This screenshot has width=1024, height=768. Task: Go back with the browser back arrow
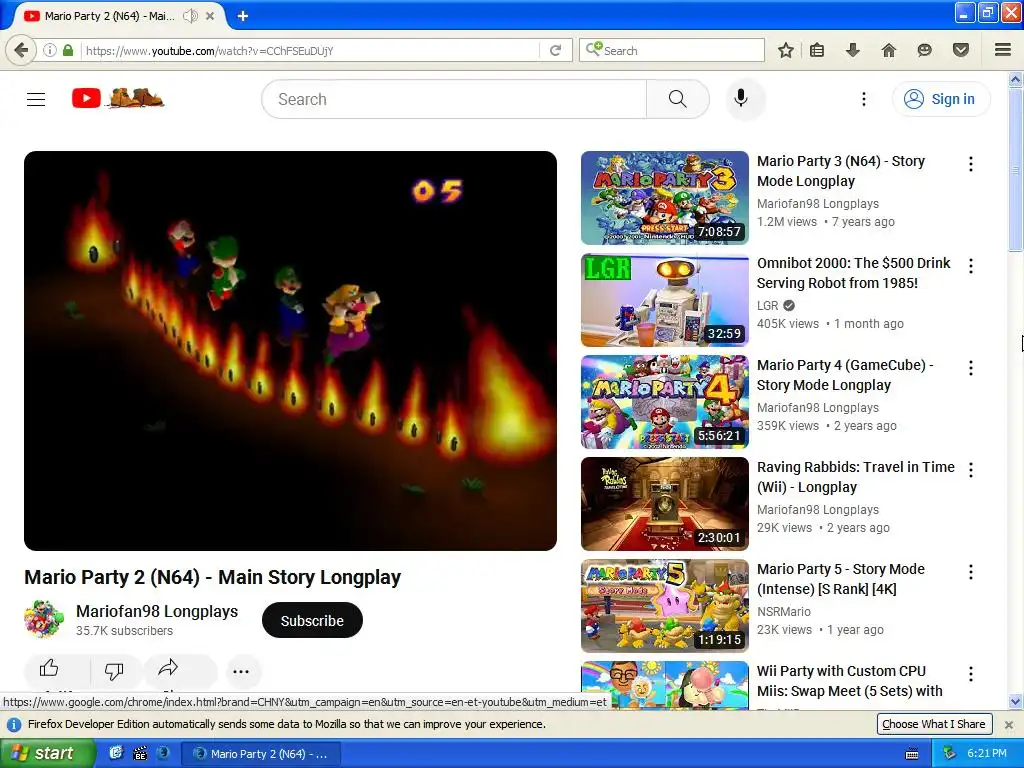[x=22, y=50]
